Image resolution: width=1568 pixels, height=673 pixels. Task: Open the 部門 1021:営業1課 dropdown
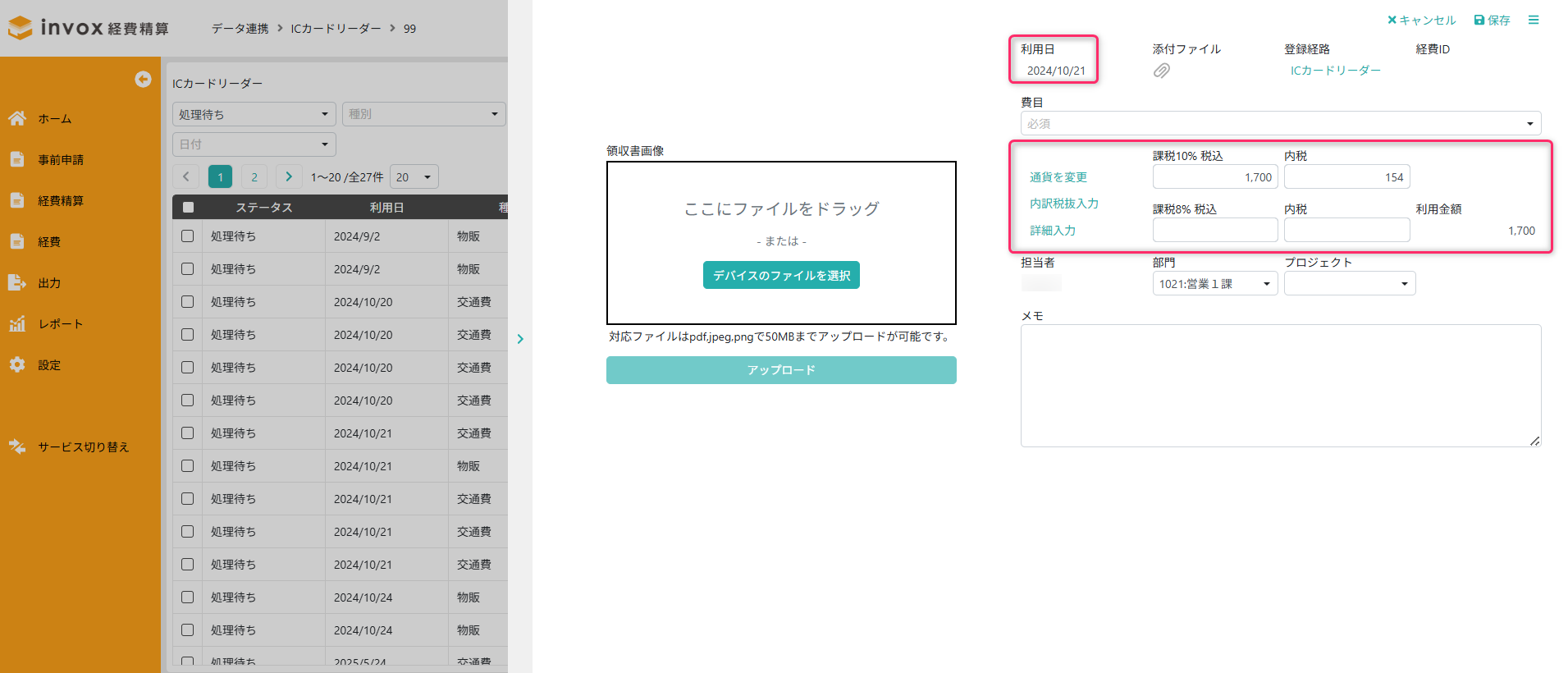coord(1214,284)
